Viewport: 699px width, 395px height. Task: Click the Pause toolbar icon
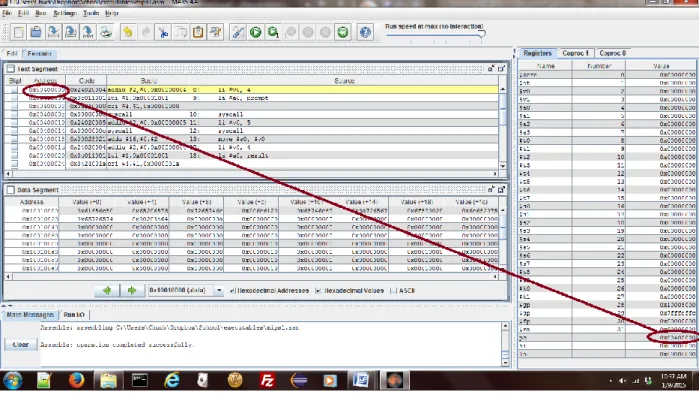(308, 32)
